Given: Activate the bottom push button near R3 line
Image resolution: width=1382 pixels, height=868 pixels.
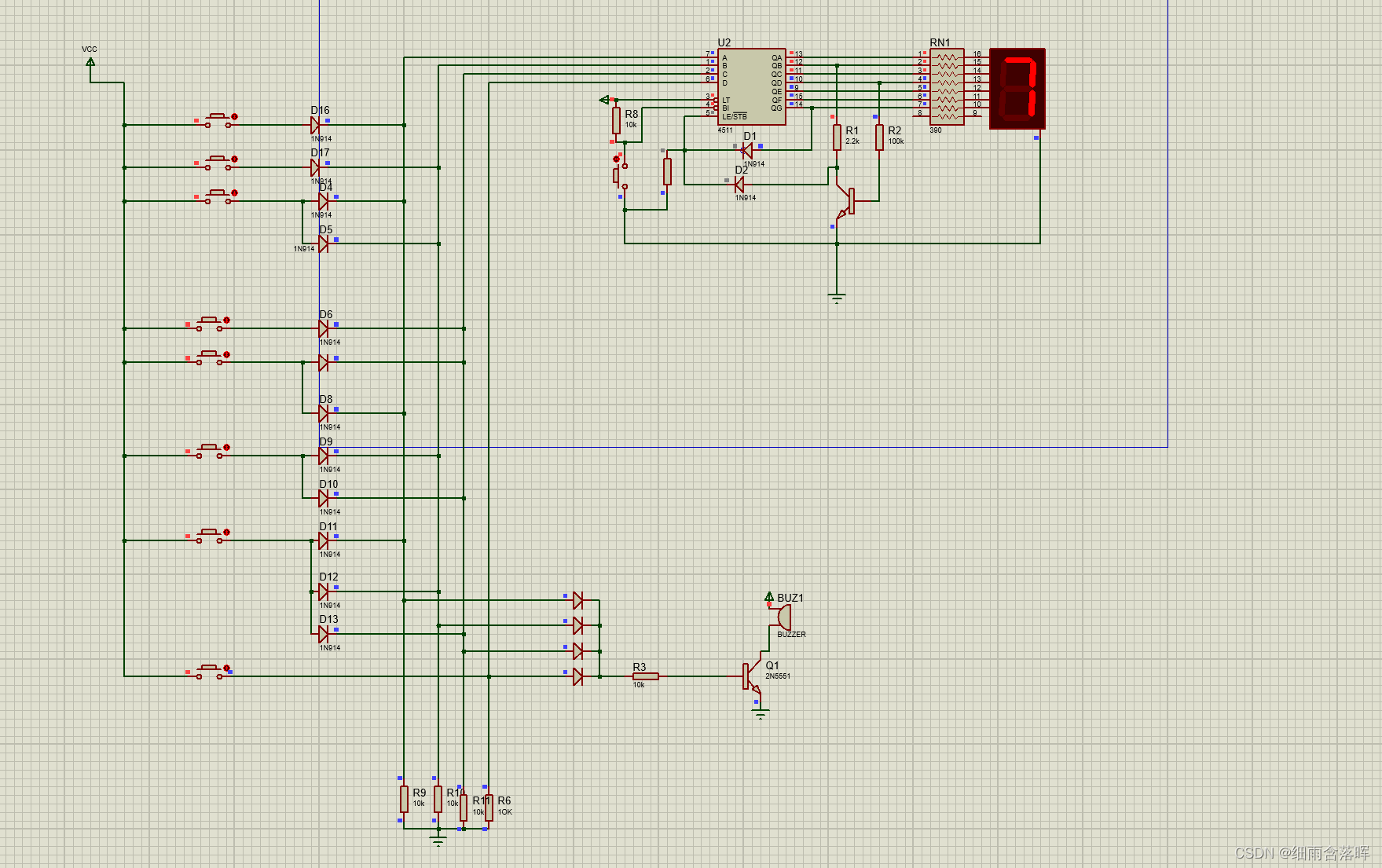Looking at the screenshot, I should (x=211, y=672).
